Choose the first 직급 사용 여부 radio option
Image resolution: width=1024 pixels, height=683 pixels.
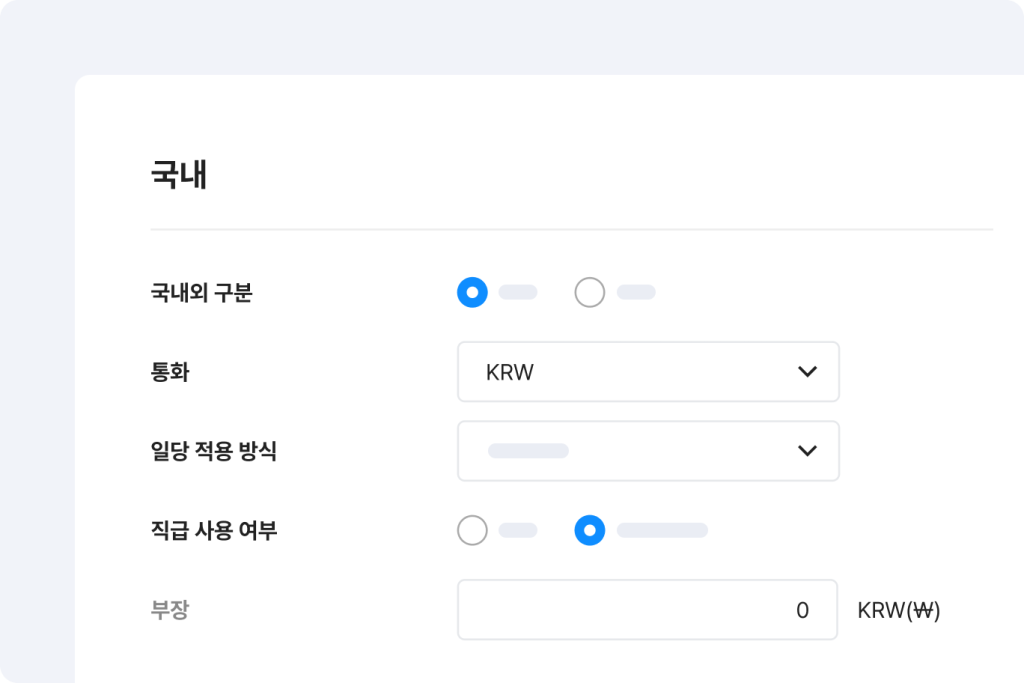click(x=472, y=530)
